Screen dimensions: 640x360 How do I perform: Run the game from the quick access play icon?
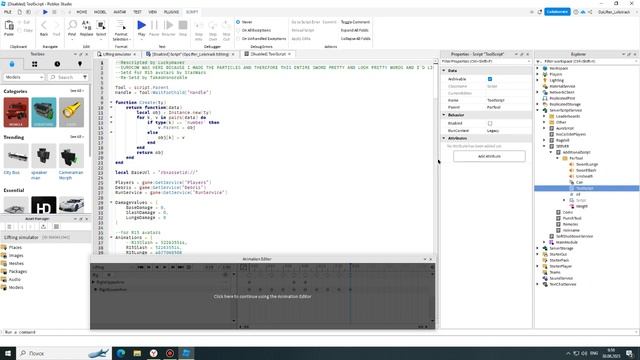click(45, 12)
